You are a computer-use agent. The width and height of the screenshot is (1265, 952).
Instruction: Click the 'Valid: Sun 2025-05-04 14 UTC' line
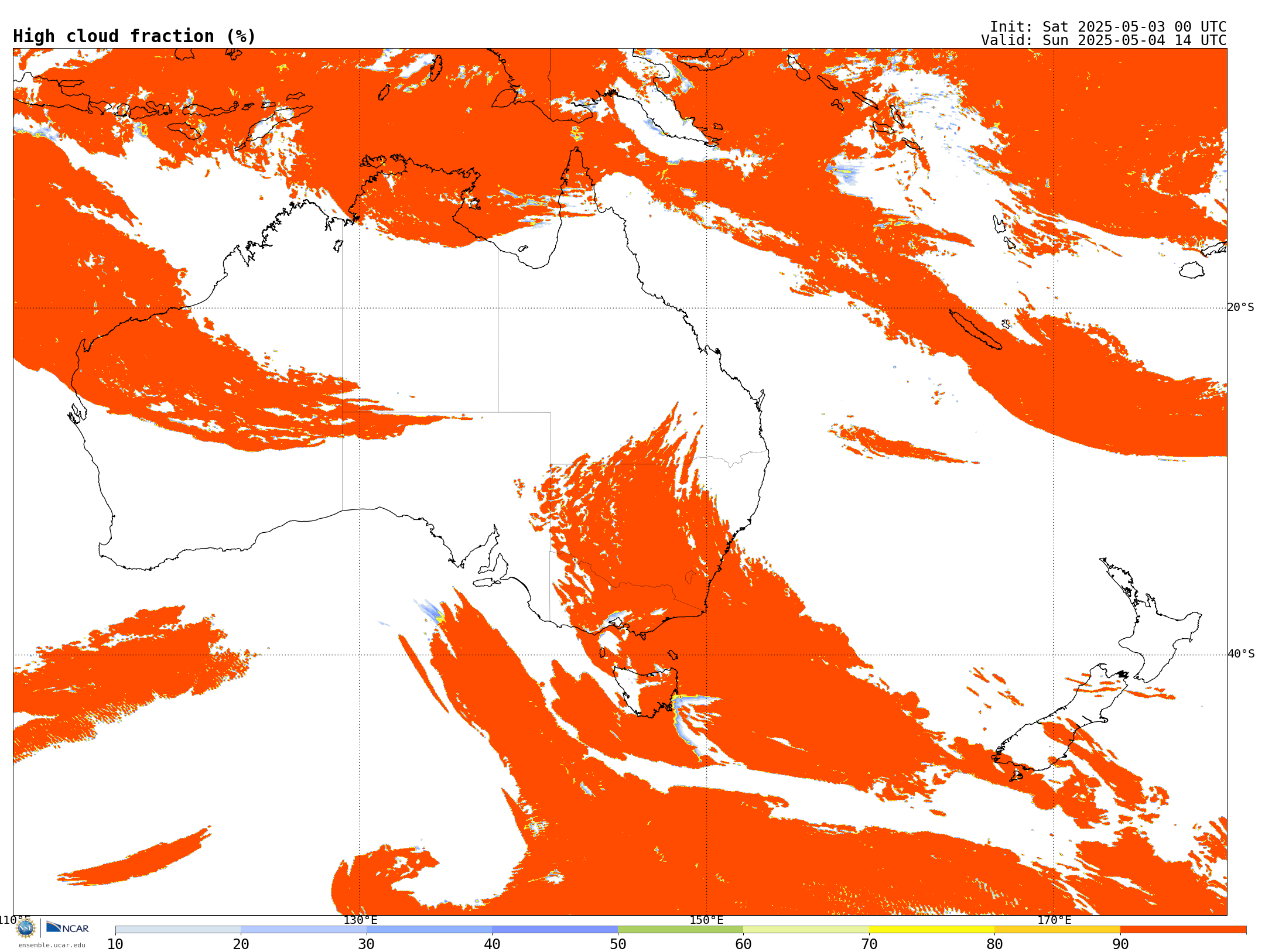(1104, 40)
